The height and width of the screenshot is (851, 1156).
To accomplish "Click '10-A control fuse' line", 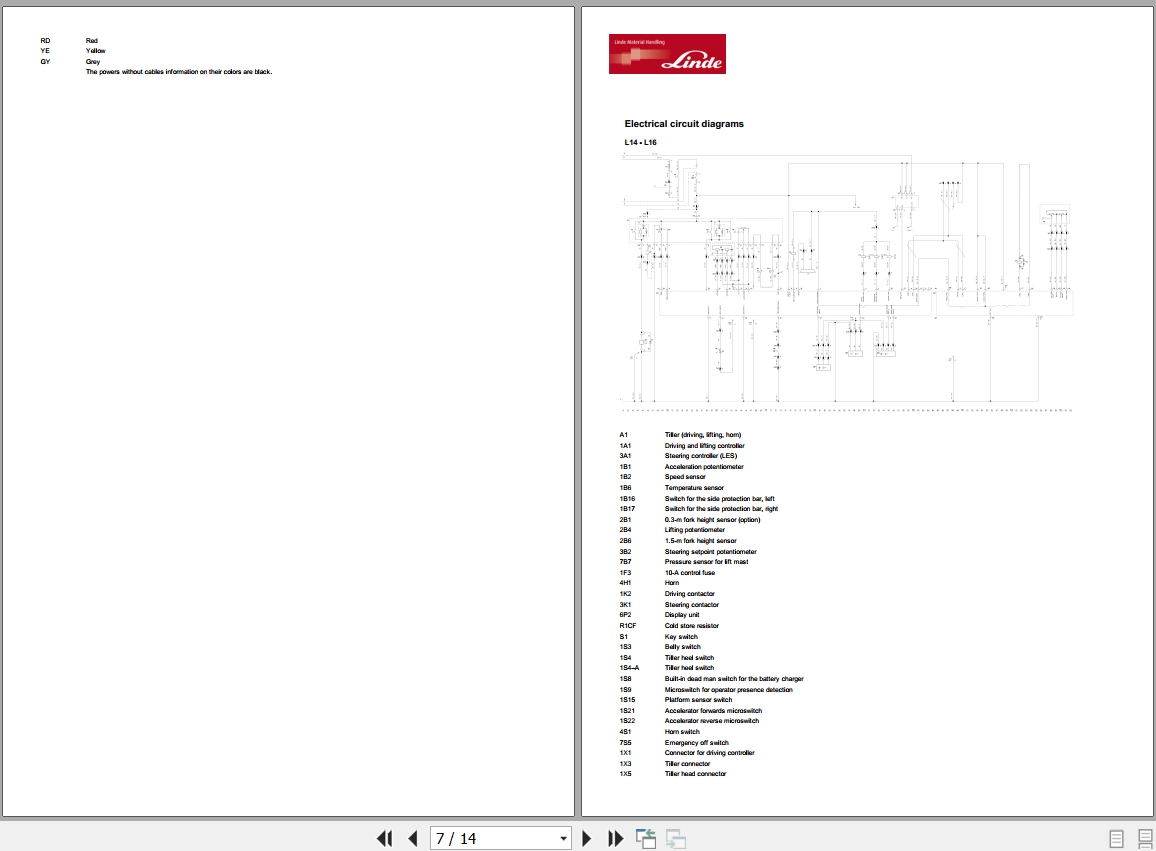I will point(689,572).
